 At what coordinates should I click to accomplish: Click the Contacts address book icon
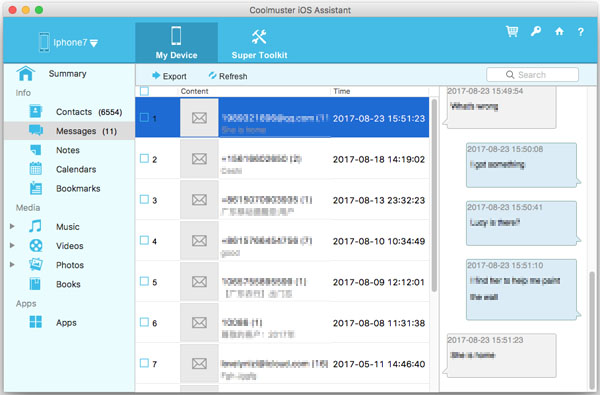[36, 111]
